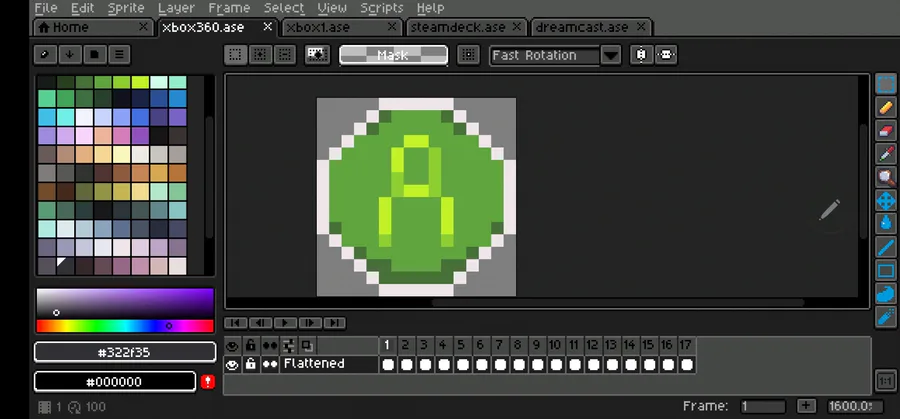Select the Pencil tool in toolbox
Viewport: 900px width, 419px height.
(x=886, y=107)
